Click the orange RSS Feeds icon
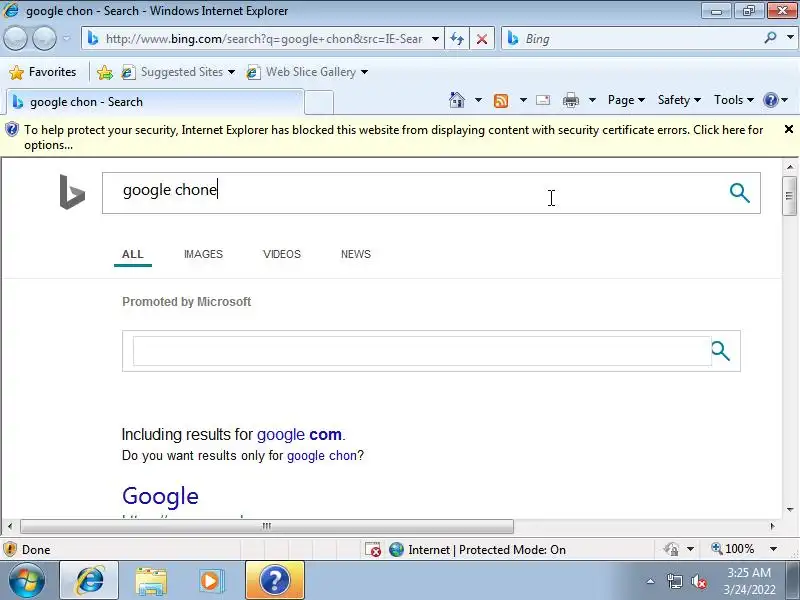The width and height of the screenshot is (800, 600). coord(501,101)
